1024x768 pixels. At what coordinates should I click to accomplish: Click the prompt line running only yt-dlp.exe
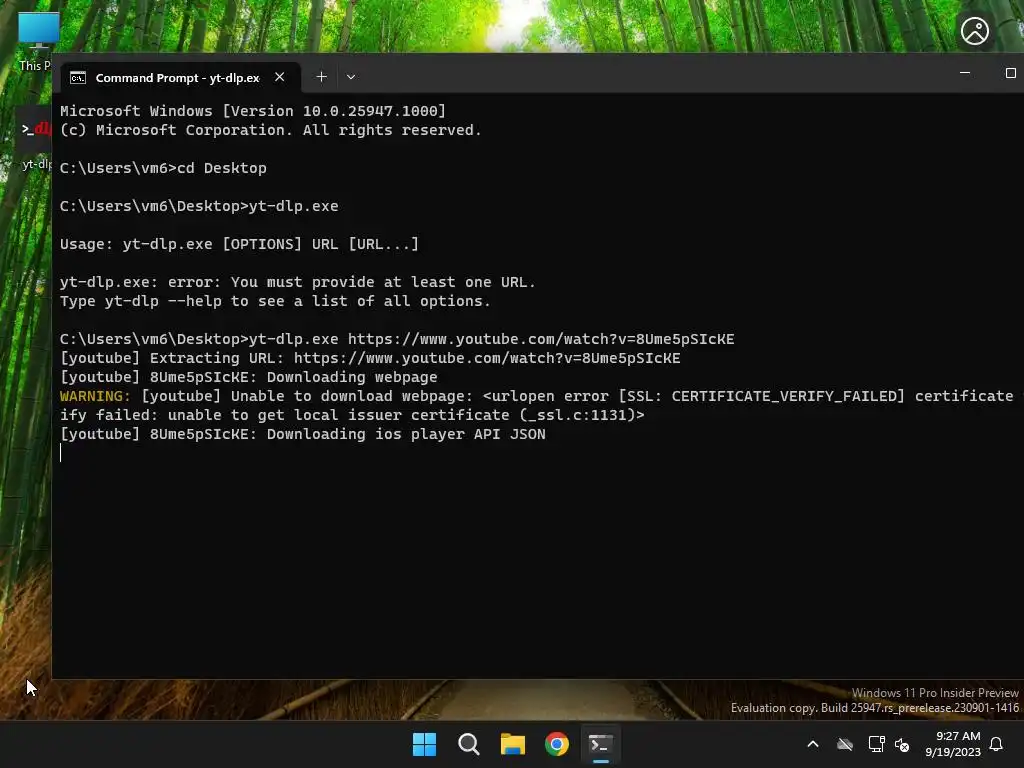[x=199, y=206]
